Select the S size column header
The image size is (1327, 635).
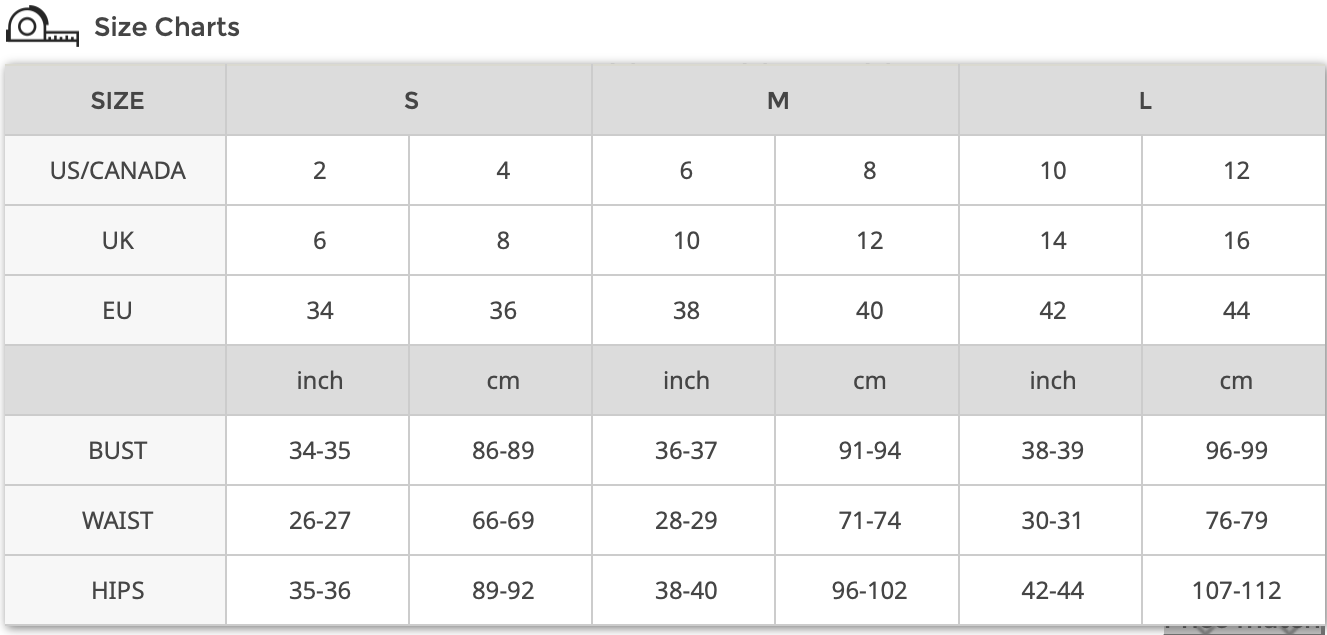(411, 101)
